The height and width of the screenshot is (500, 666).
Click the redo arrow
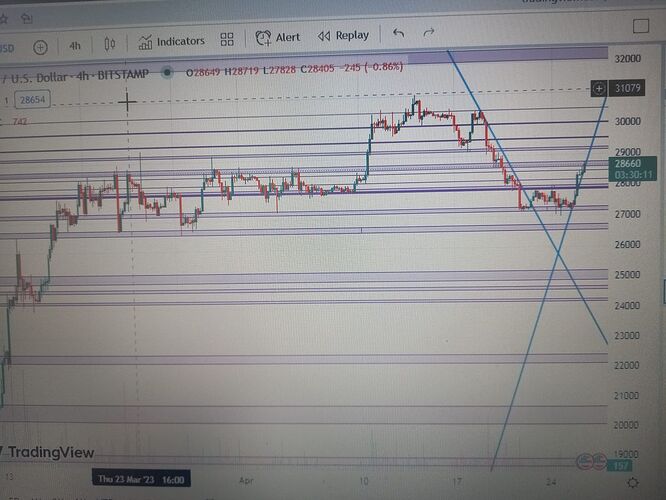[x=429, y=32]
